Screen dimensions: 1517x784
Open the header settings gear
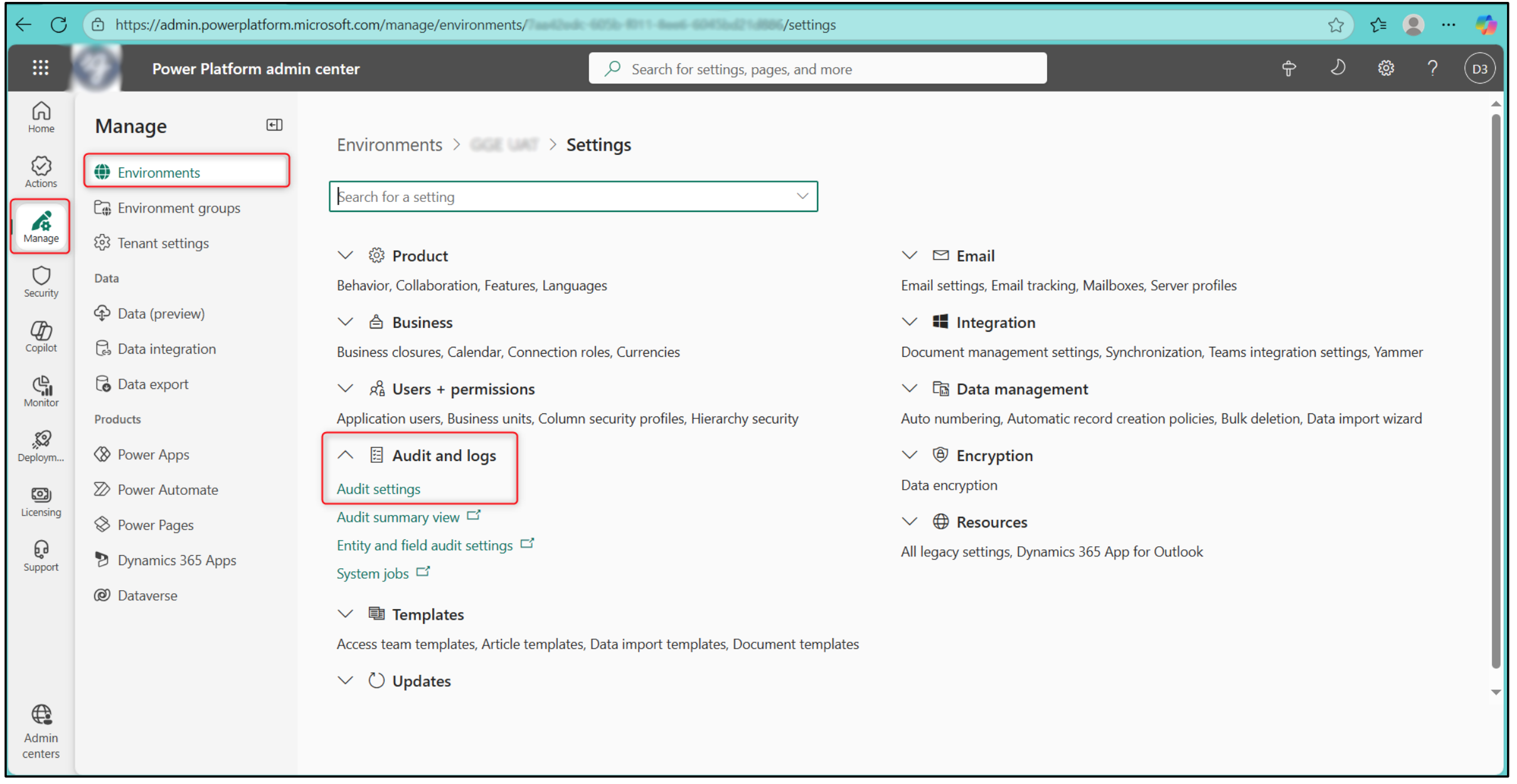1385,68
